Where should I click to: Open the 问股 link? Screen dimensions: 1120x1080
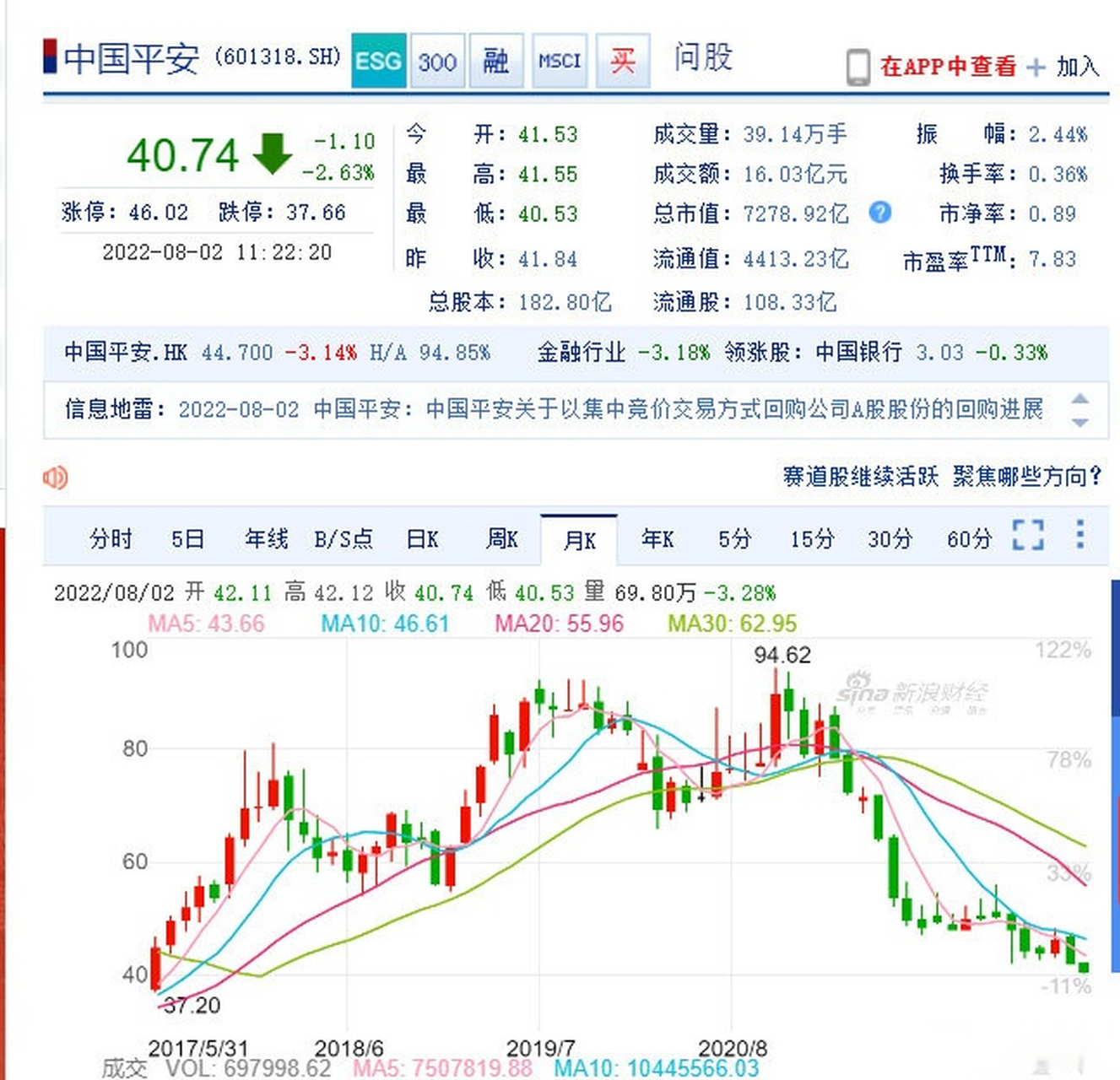[703, 57]
